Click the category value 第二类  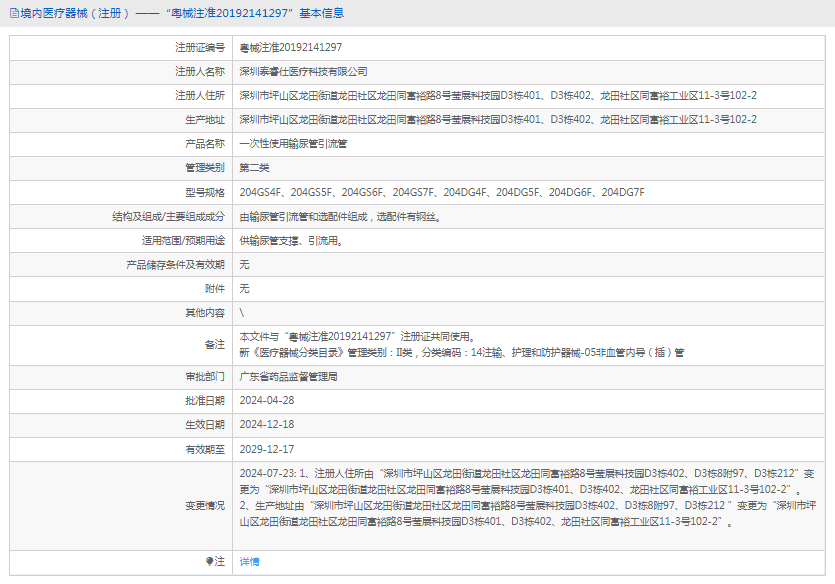[x=255, y=168]
